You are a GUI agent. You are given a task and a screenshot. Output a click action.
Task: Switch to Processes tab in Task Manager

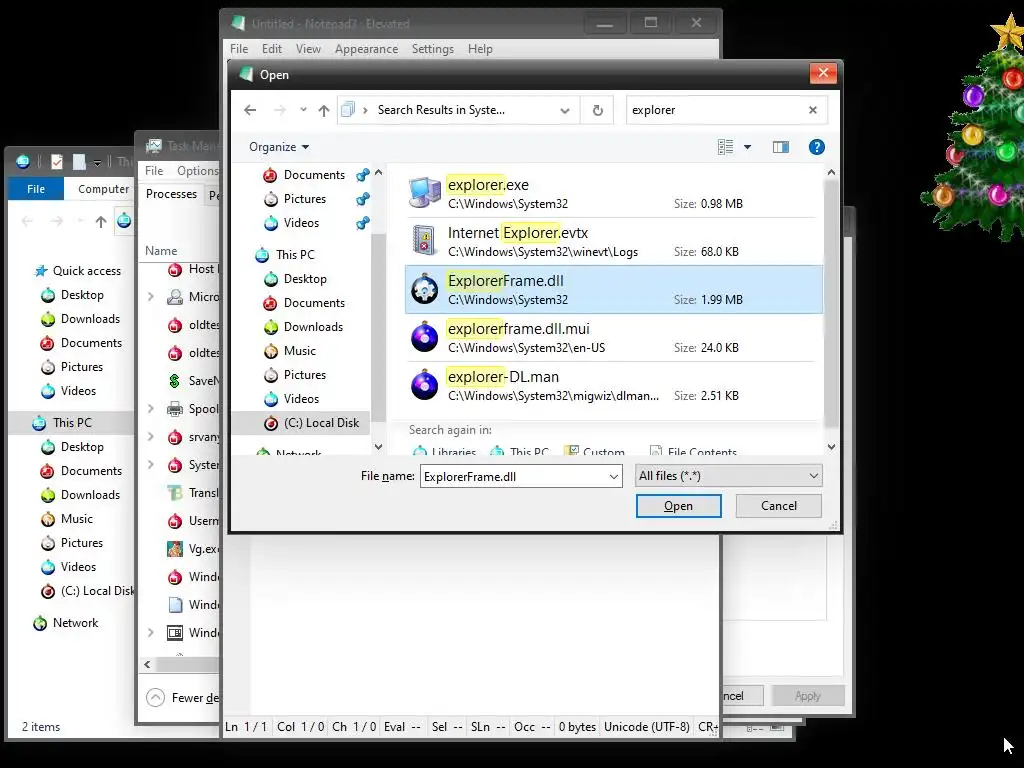[x=171, y=194]
